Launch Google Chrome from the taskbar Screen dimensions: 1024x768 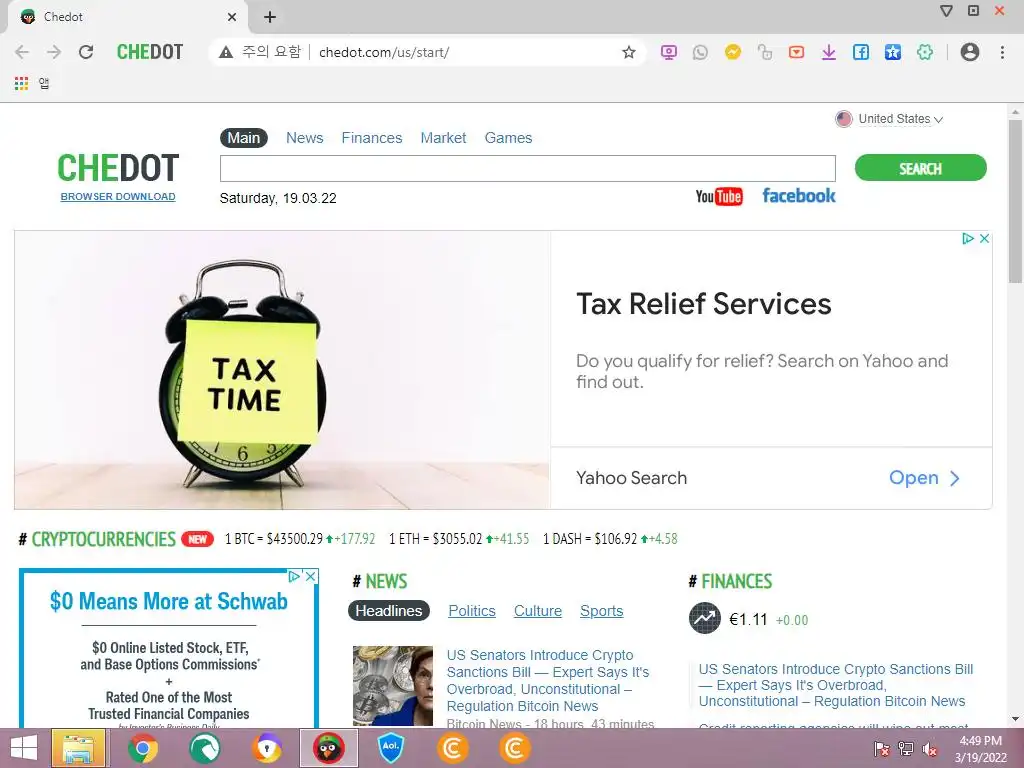tap(142, 748)
